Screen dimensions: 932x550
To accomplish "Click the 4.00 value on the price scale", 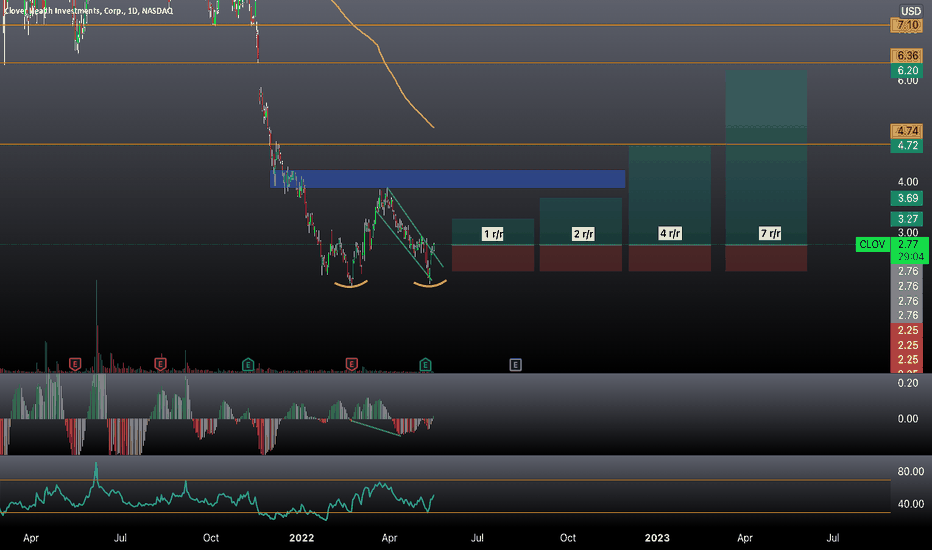I will [x=908, y=182].
